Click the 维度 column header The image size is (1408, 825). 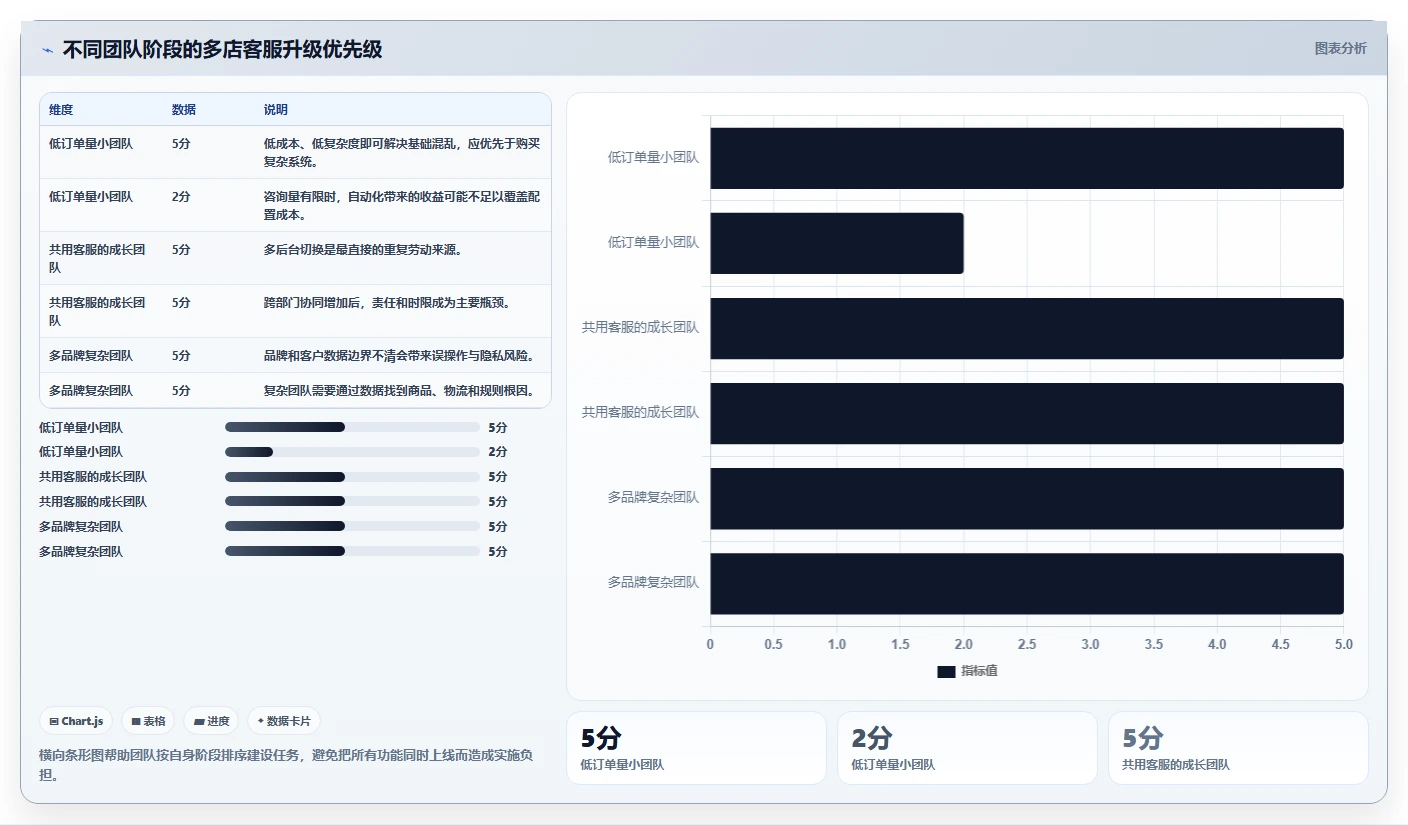point(61,109)
